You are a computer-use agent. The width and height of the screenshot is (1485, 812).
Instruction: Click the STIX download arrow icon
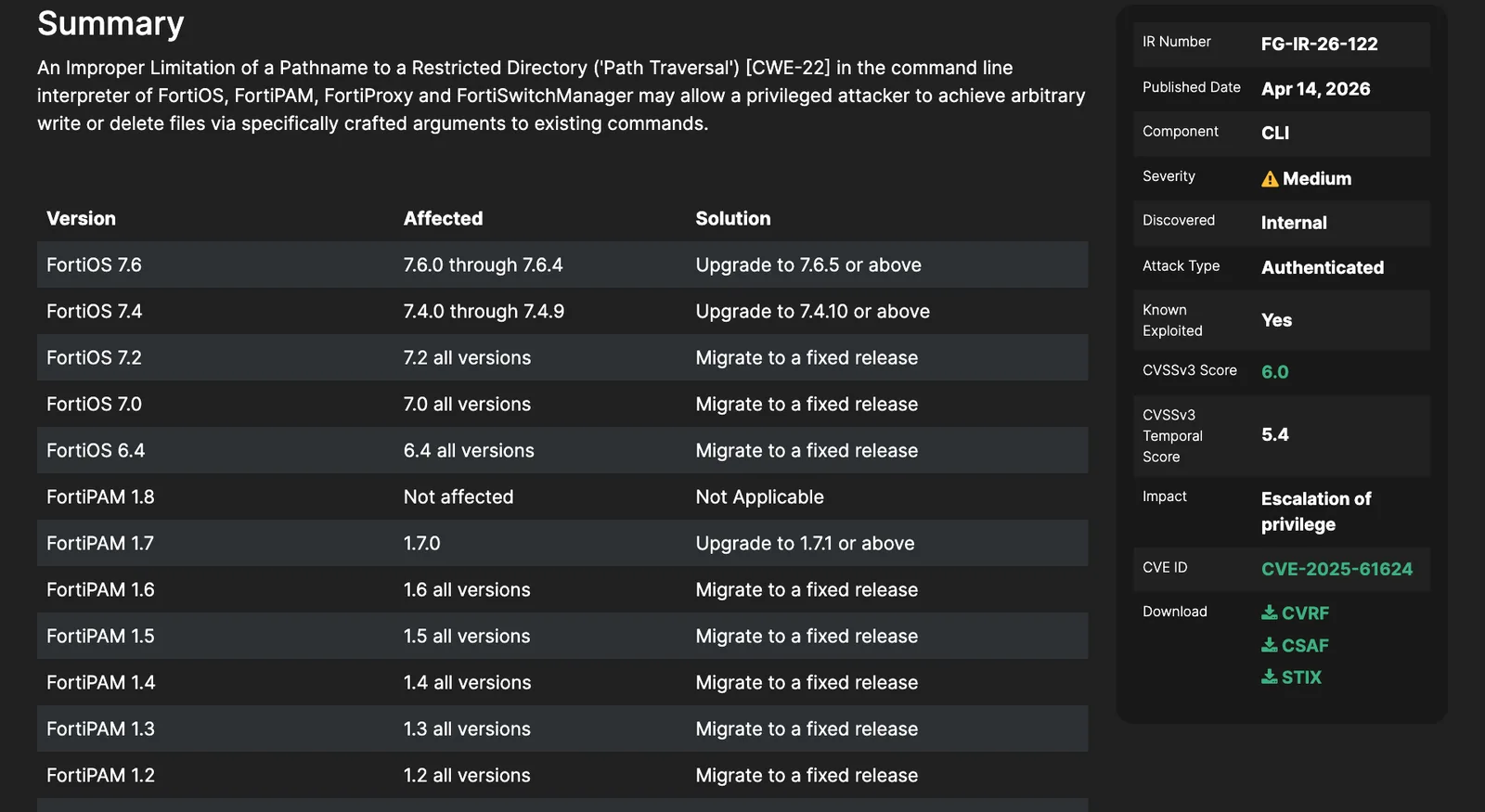tap(1270, 677)
